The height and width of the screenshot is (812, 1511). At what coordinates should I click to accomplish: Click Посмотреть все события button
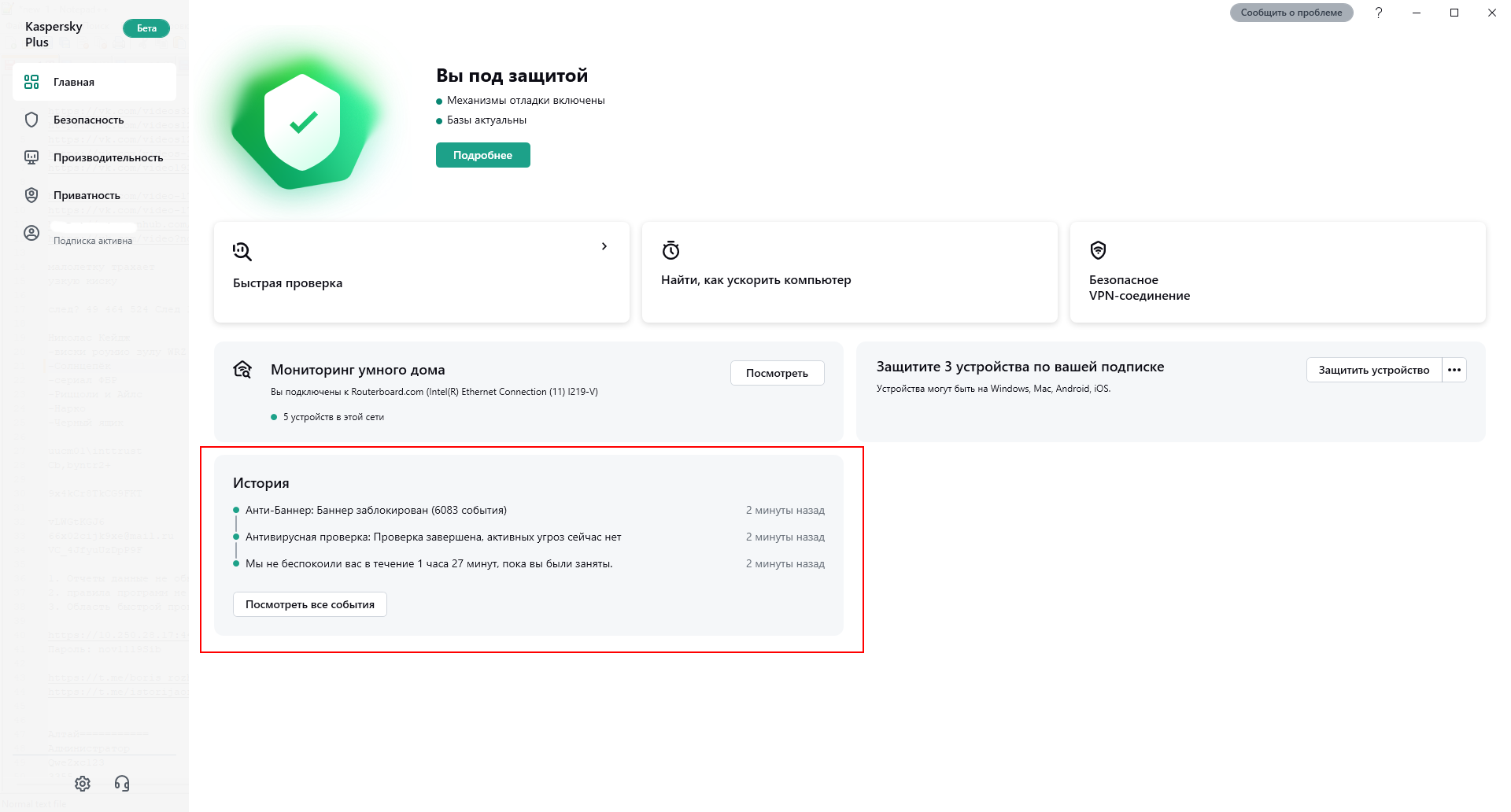(x=310, y=604)
